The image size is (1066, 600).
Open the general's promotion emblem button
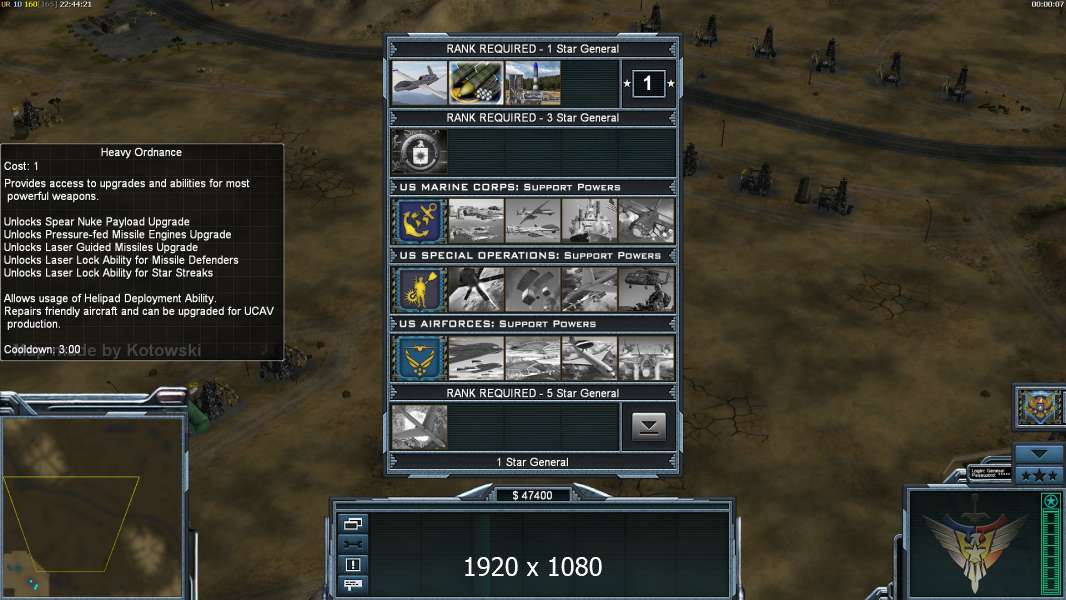[x=1039, y=406]
